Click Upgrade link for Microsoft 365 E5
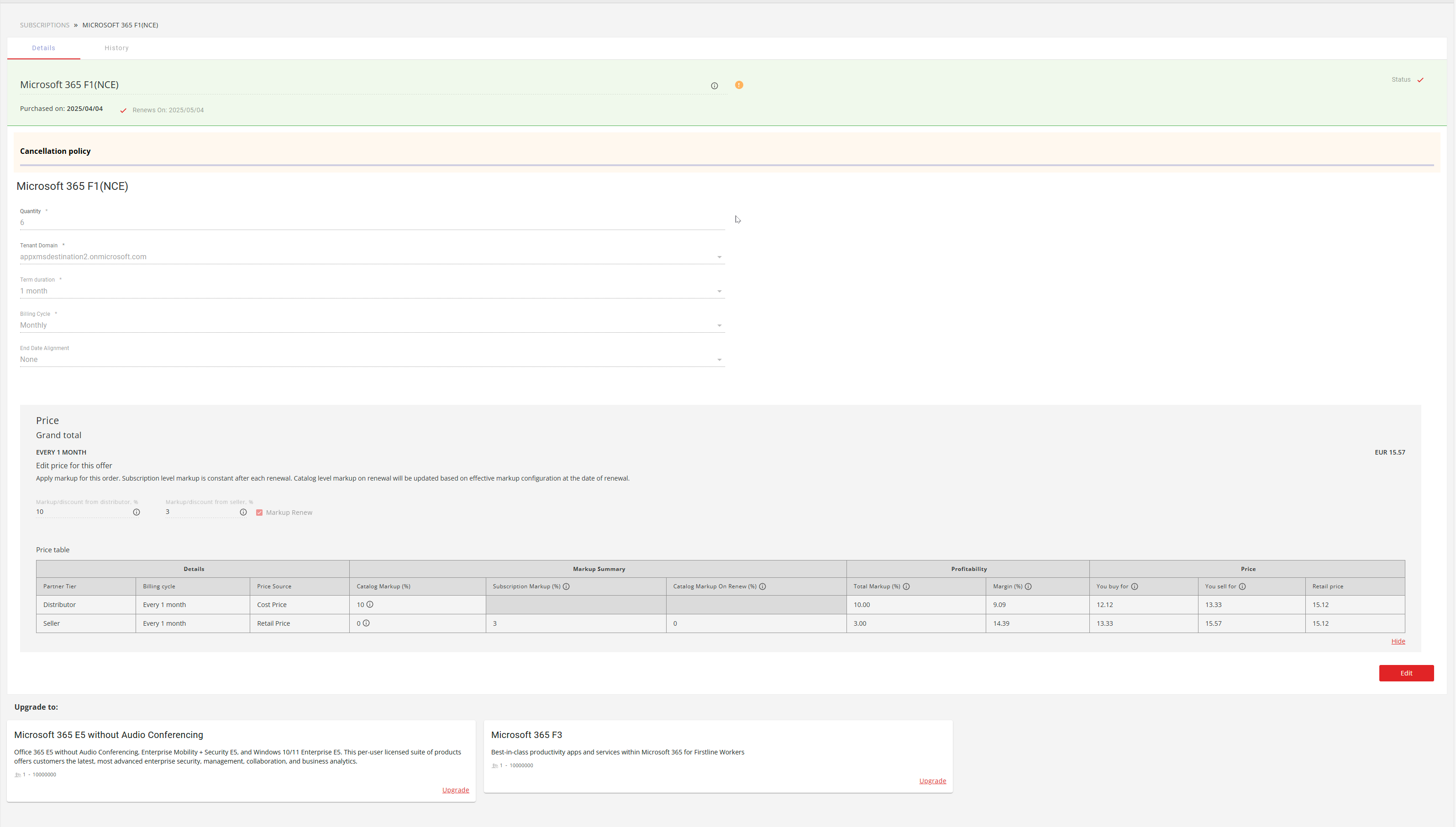Screen dimensions: 1456x827 pyautogui.click(x=456, y=790)
